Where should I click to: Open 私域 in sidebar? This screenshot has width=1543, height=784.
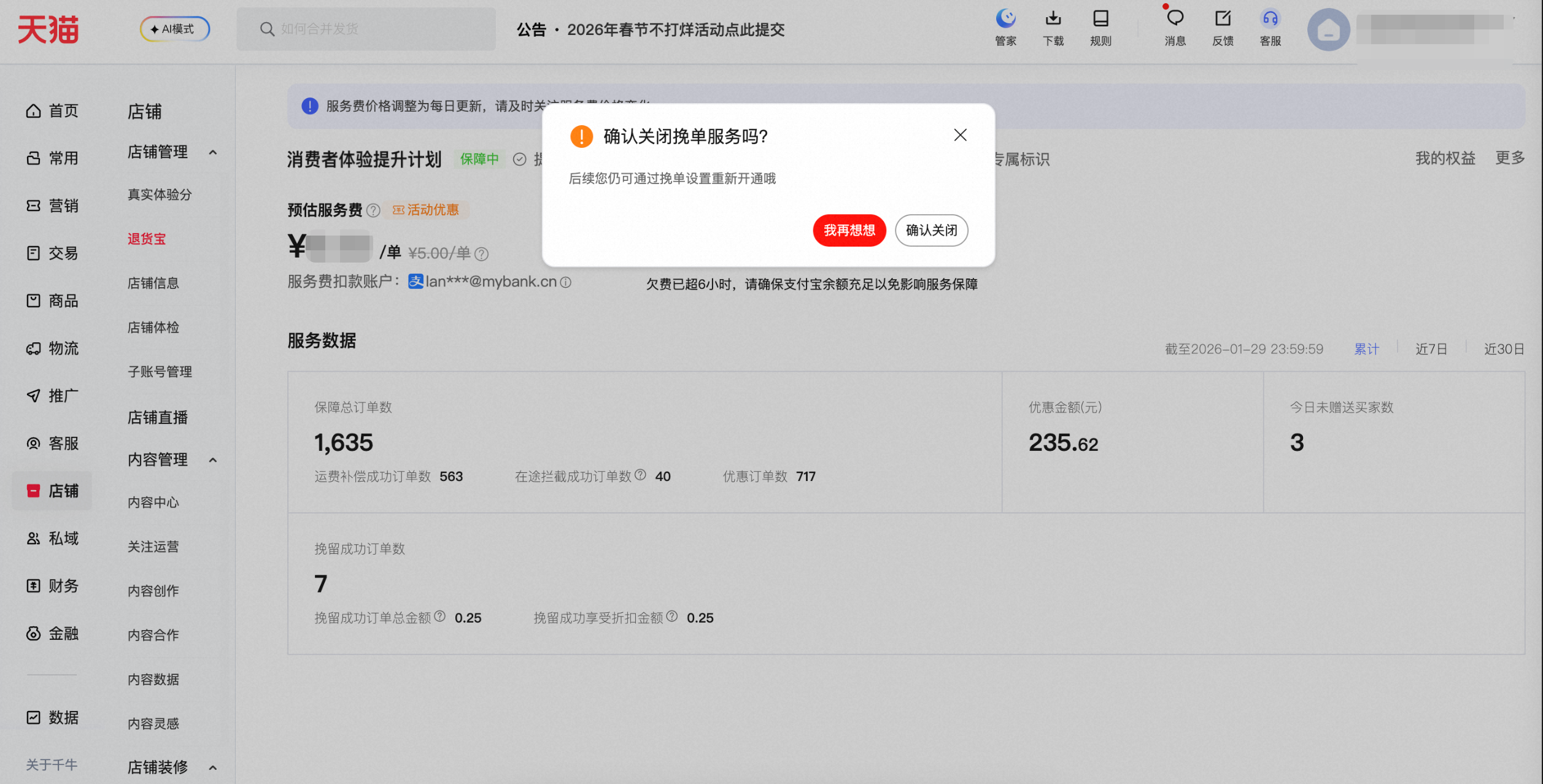pyautogui.click(x=52, y=538)
